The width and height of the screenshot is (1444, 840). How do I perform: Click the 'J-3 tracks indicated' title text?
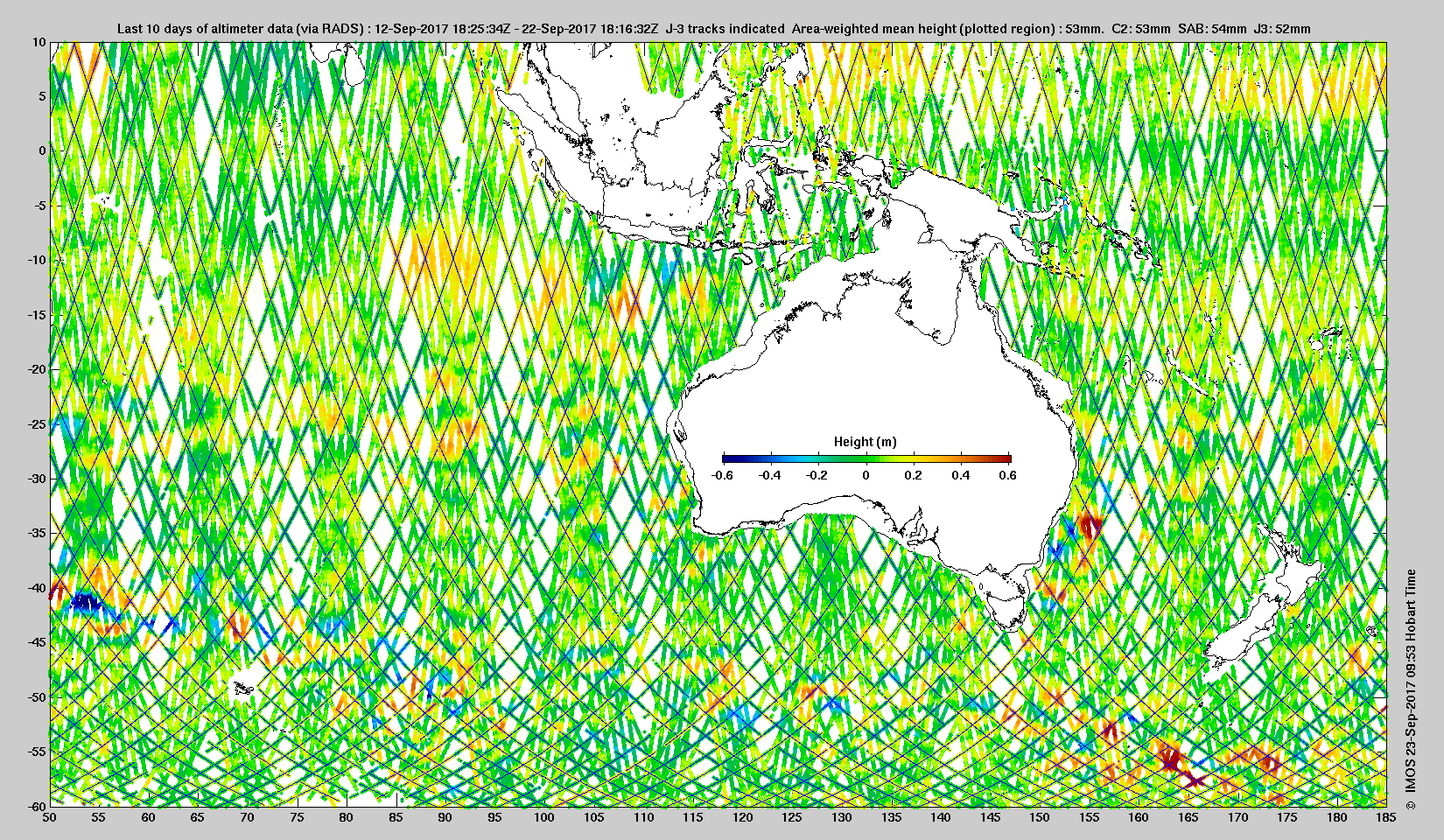tap(726, 28)
